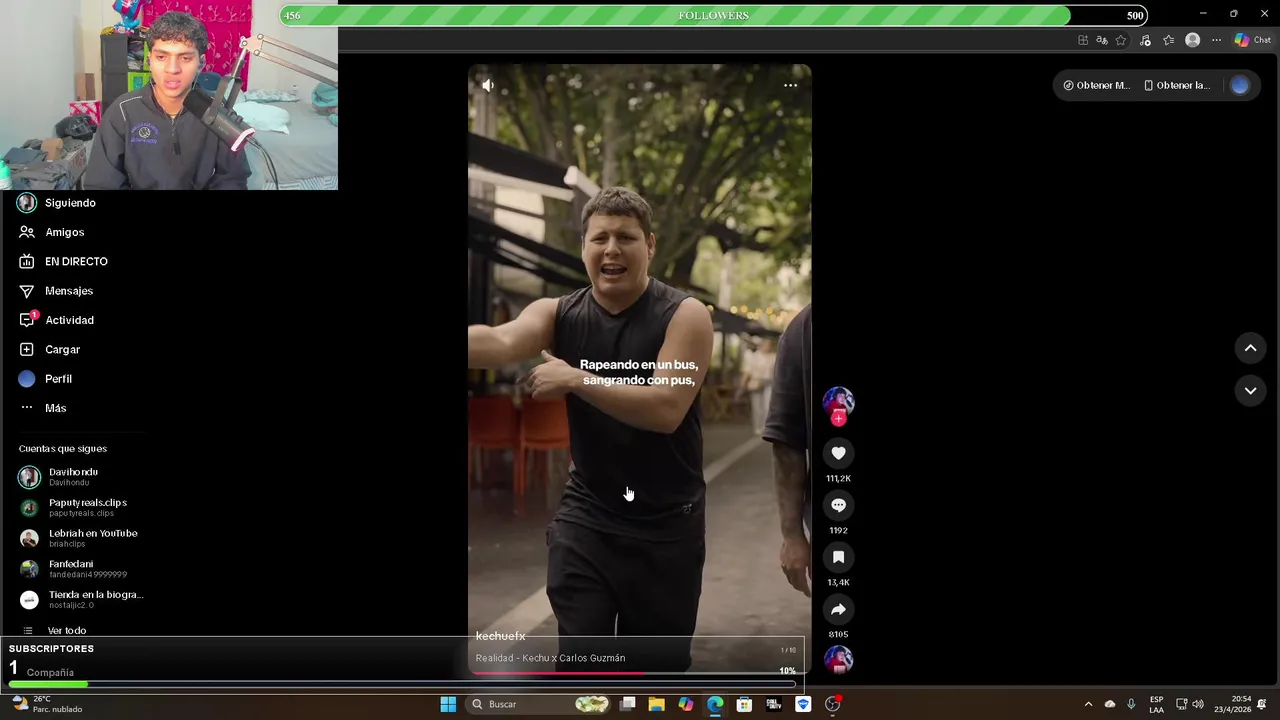Open Microsoft Store from the taskbar
1280x720 pixels.
tap(744, 704)
